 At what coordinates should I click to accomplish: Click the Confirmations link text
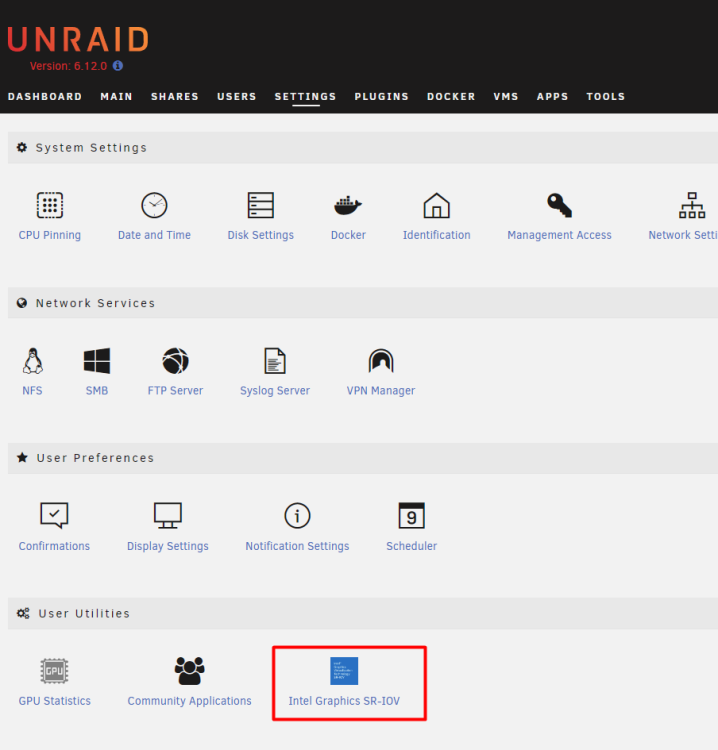click(54, 546)
